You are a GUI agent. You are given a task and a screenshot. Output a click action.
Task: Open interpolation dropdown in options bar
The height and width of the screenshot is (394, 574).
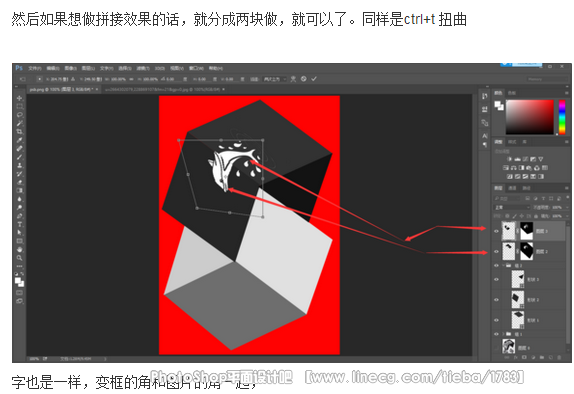275,79
